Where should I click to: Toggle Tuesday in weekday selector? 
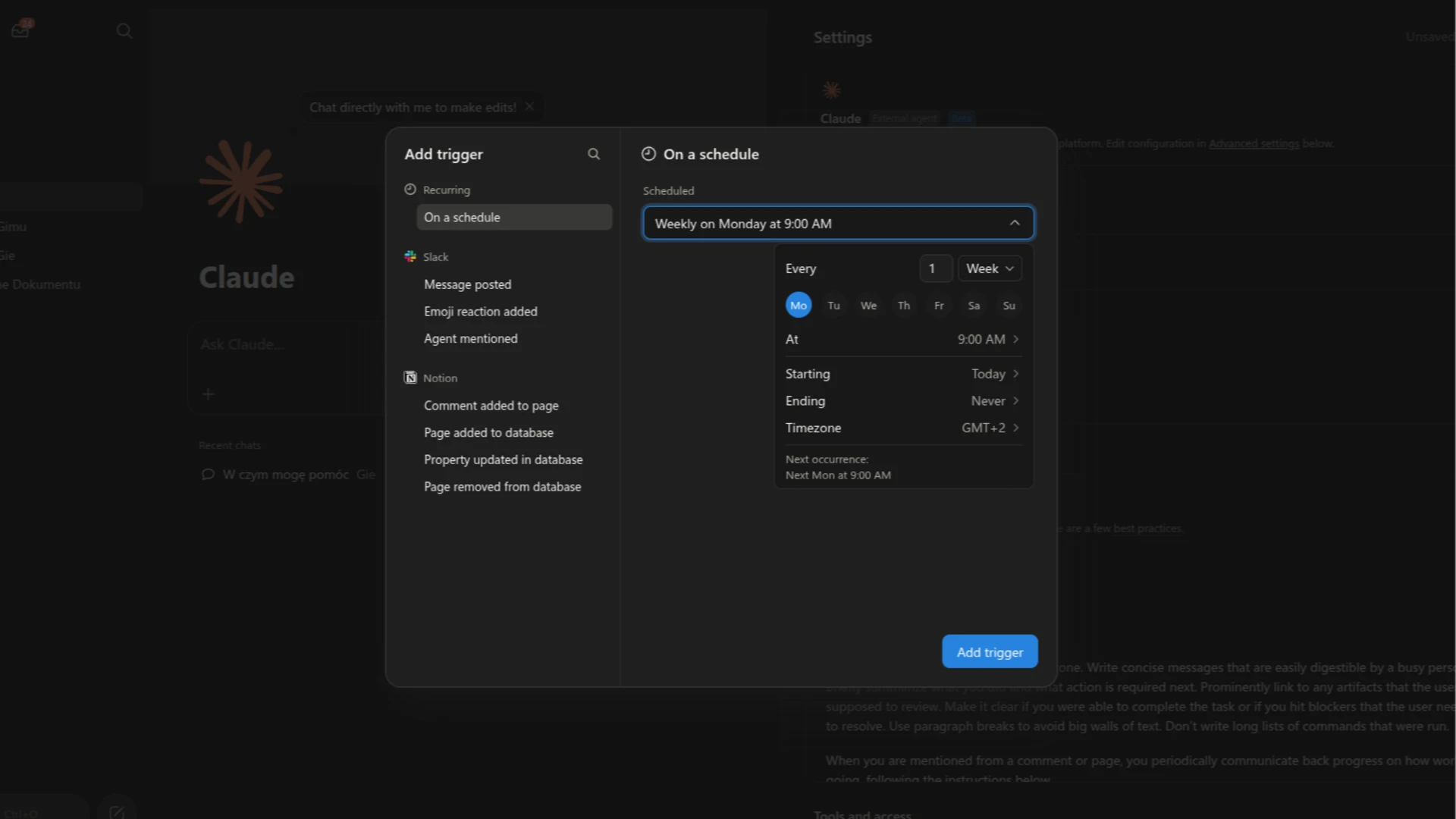833,305
